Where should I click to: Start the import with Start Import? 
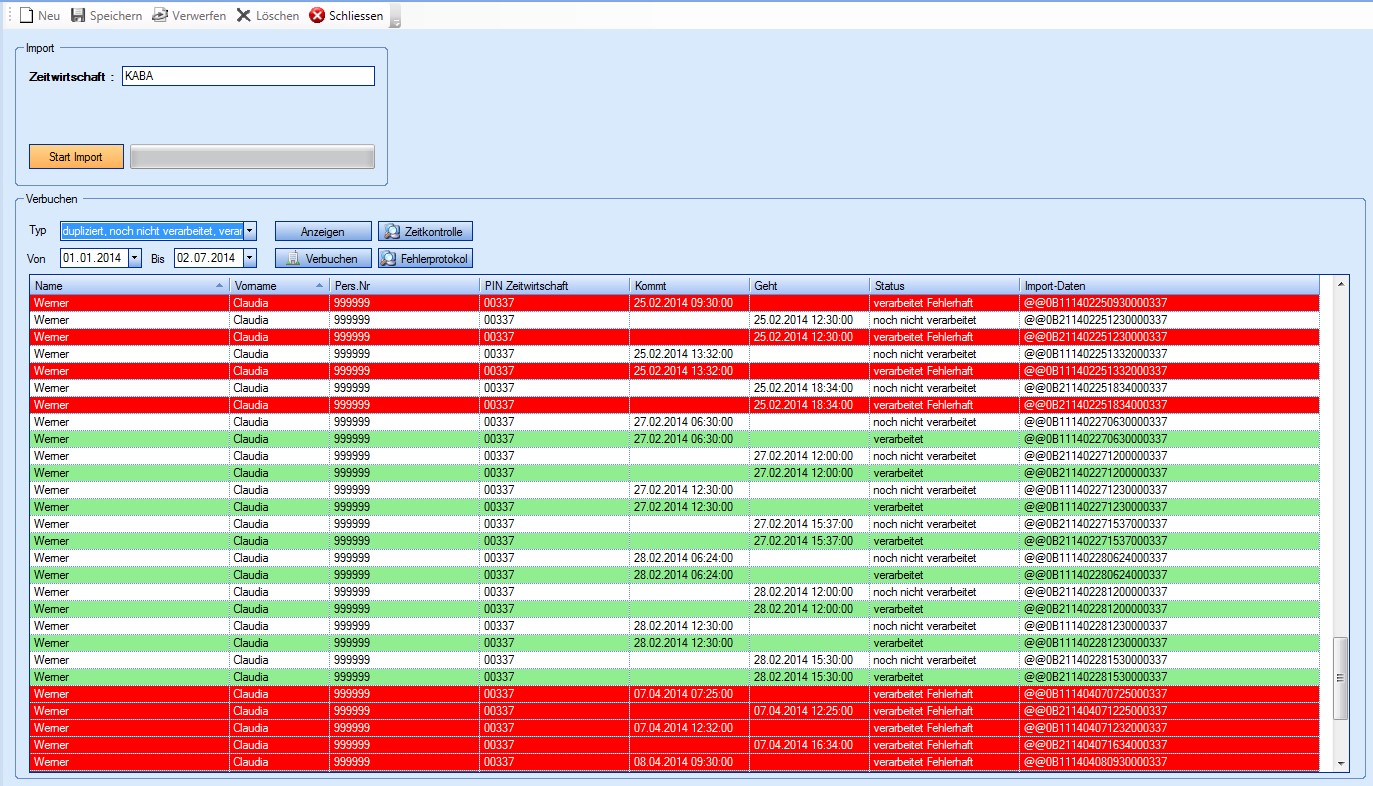76,157
